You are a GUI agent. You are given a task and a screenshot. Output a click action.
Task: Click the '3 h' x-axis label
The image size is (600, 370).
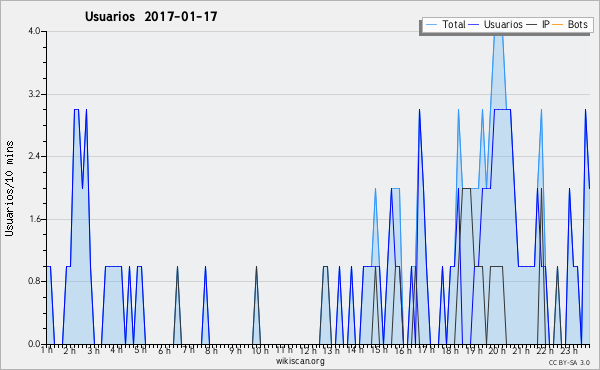93,350
